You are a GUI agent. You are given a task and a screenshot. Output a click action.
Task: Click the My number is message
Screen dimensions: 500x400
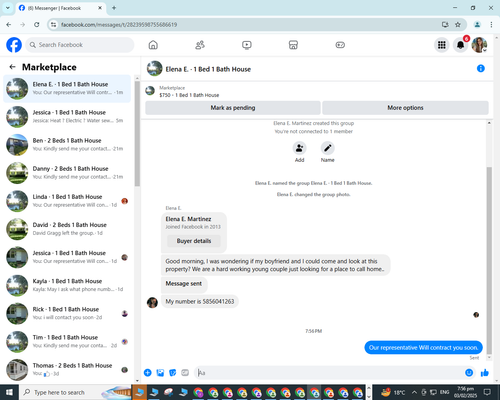point(200,301)
